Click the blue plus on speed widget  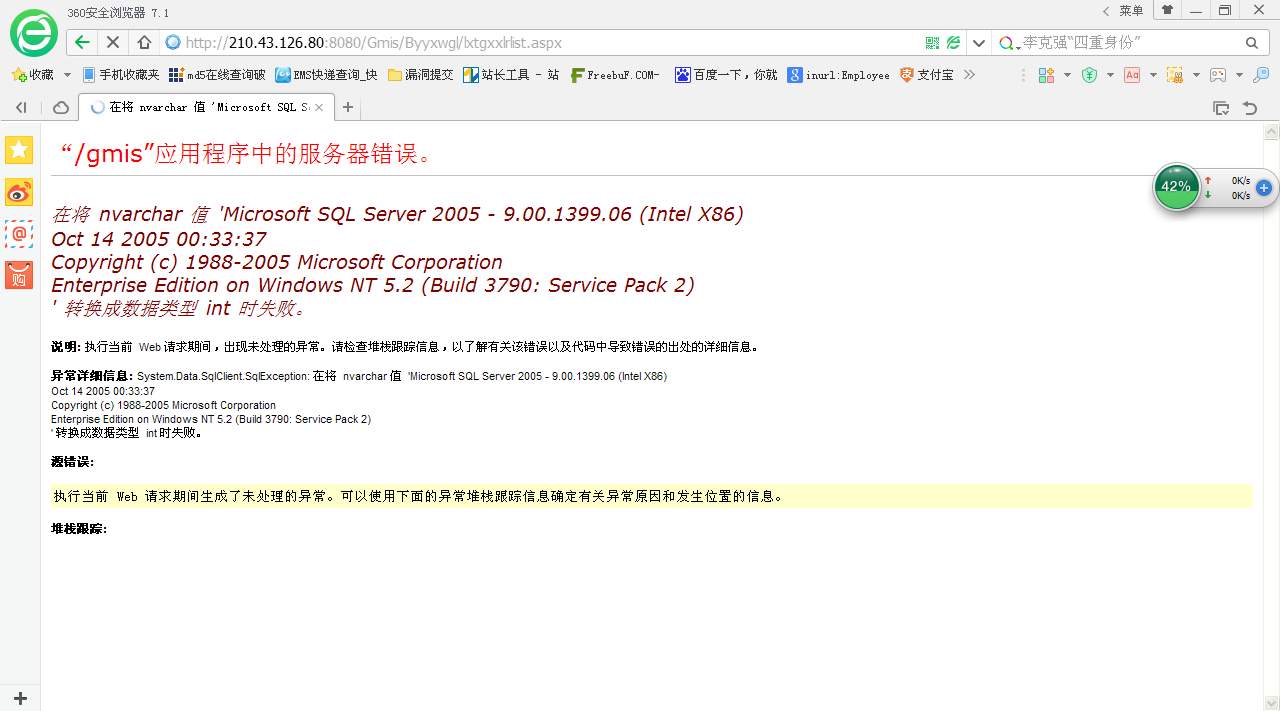pos(1264,187)
